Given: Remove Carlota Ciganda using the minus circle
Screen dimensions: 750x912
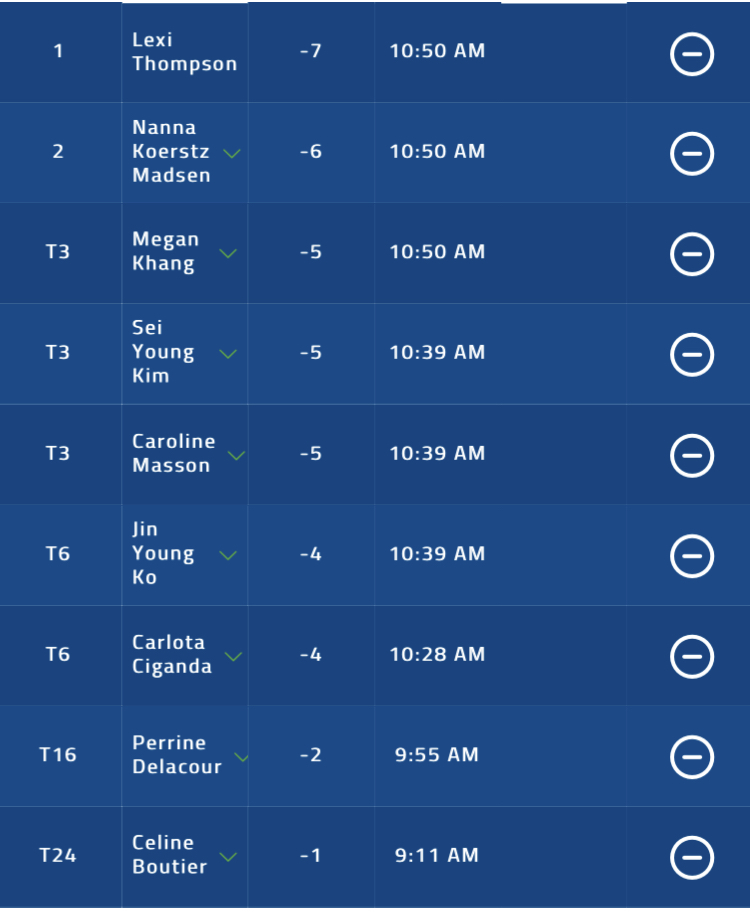Looking at the screenshot, I should [x=691, y=657].
